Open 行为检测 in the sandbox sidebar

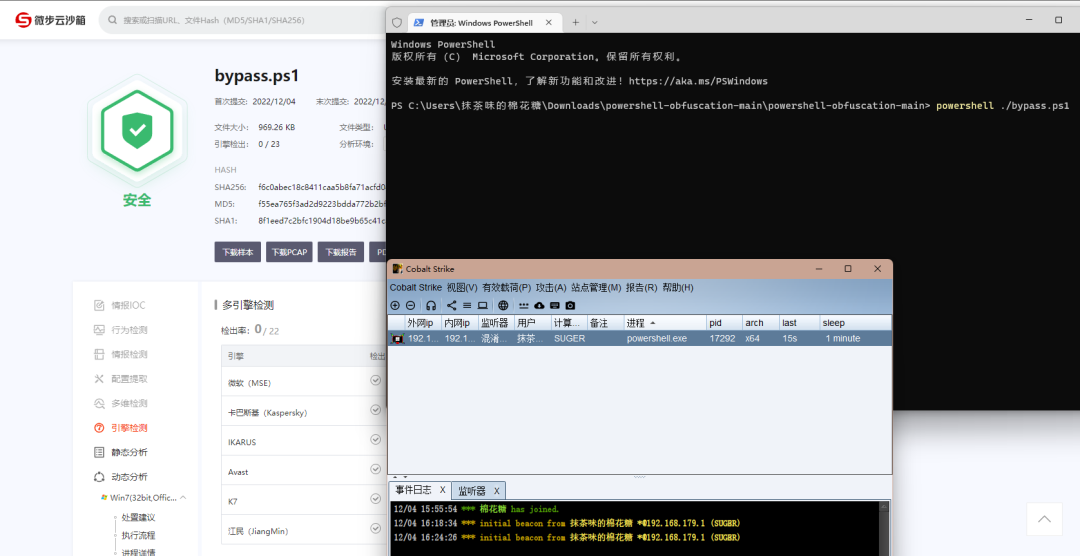(121, 330)
